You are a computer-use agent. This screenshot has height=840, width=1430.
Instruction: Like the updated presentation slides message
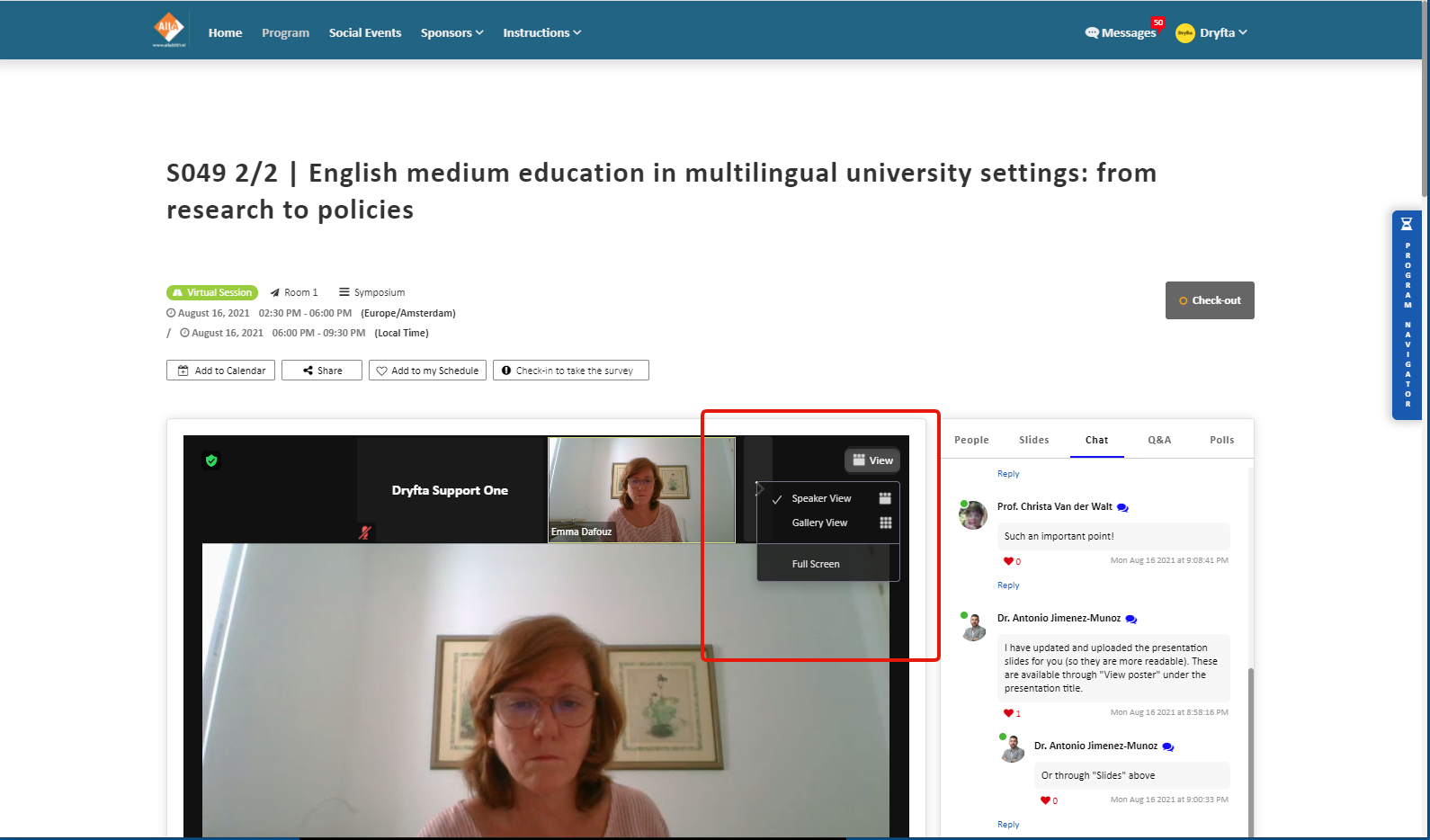(1008, 713)
